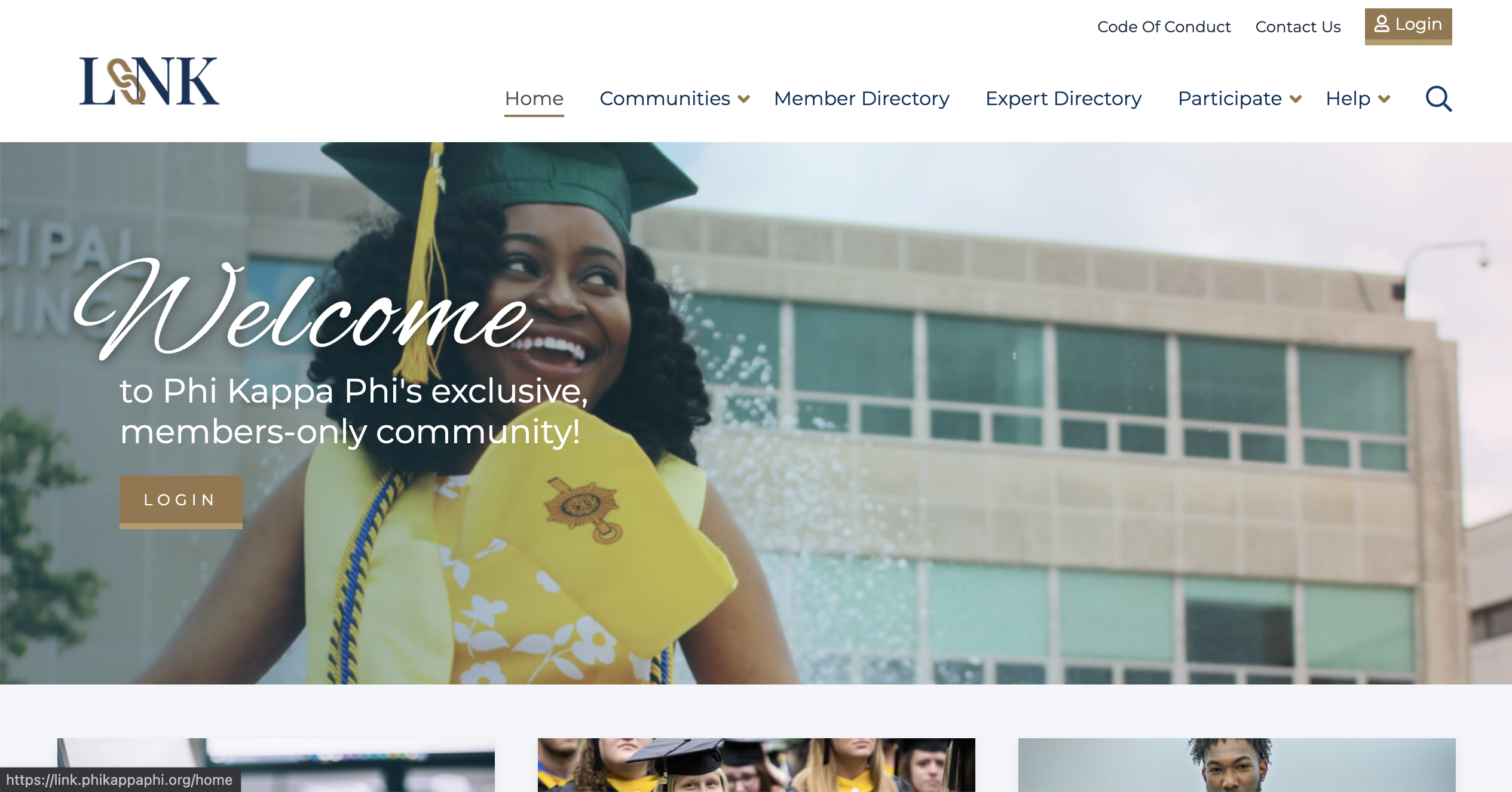1512x792 pixels.
Task: Open the Expert Directory page
Action: [1063, 98]
